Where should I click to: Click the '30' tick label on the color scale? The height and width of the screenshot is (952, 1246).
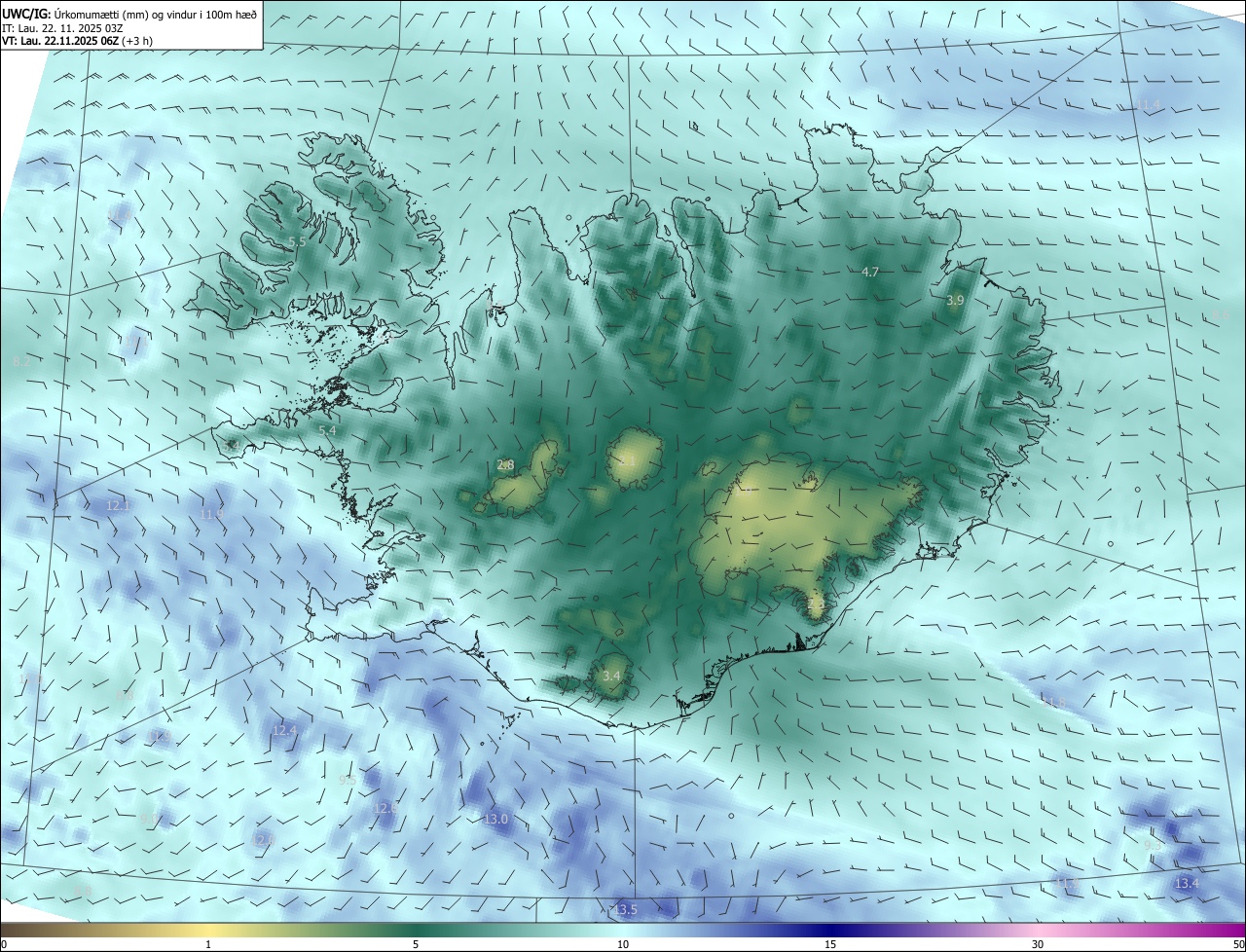click(1038, 944)
